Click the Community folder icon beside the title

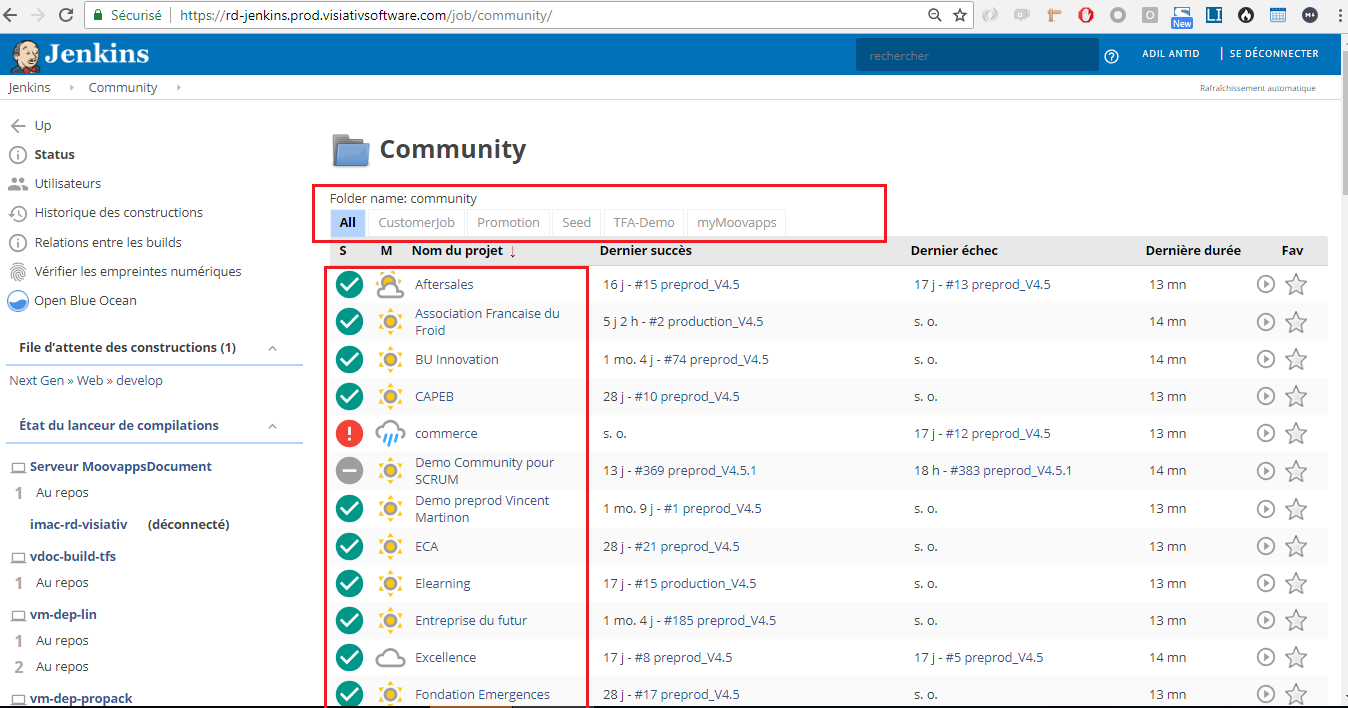pyautogui.click(x=351, y=150)
